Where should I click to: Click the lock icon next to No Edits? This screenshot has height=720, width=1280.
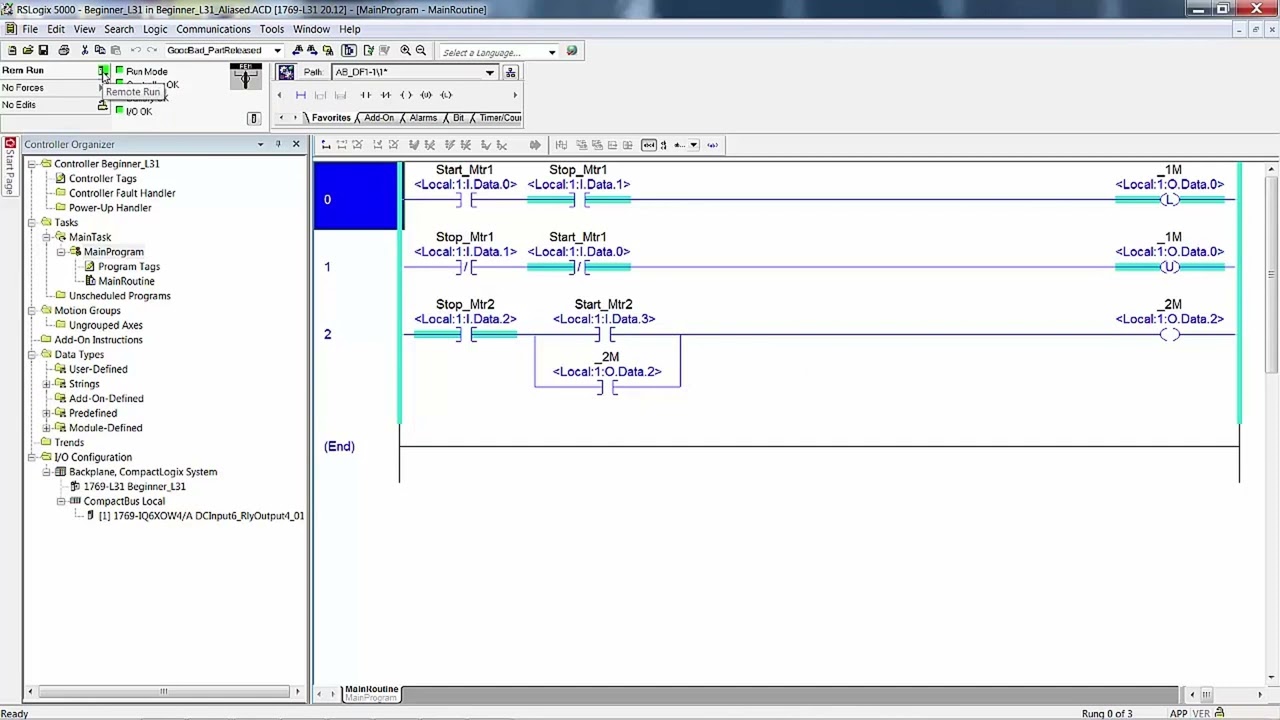[x=102, y=105]
